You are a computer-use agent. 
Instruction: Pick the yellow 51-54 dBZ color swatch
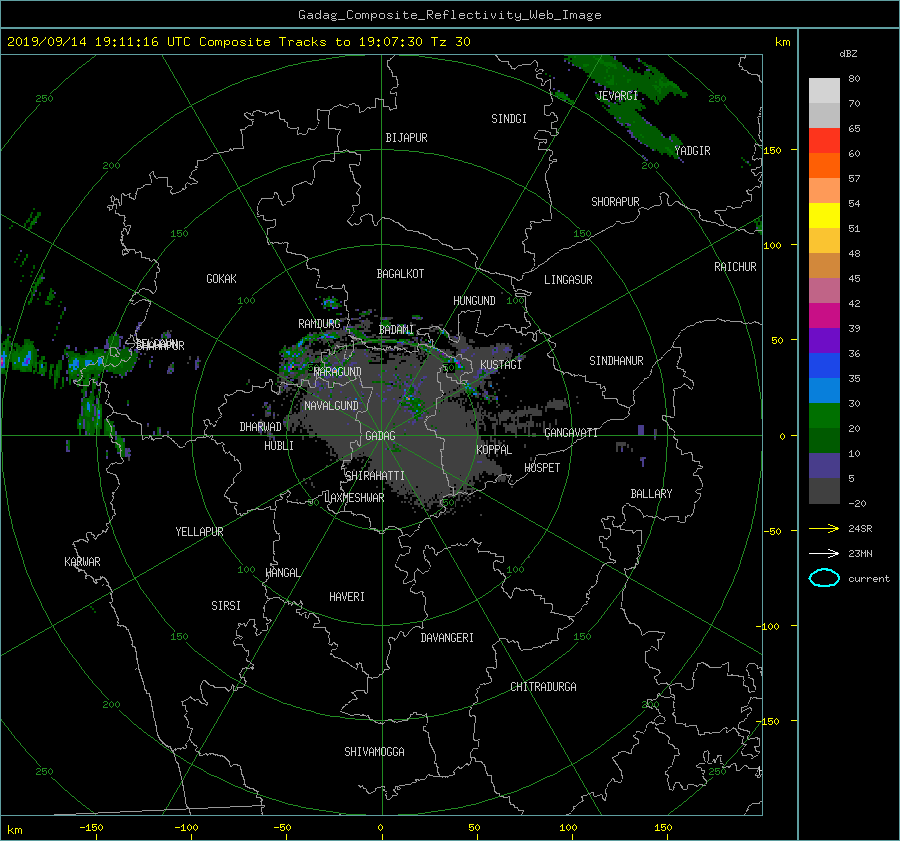coord(824,216)
